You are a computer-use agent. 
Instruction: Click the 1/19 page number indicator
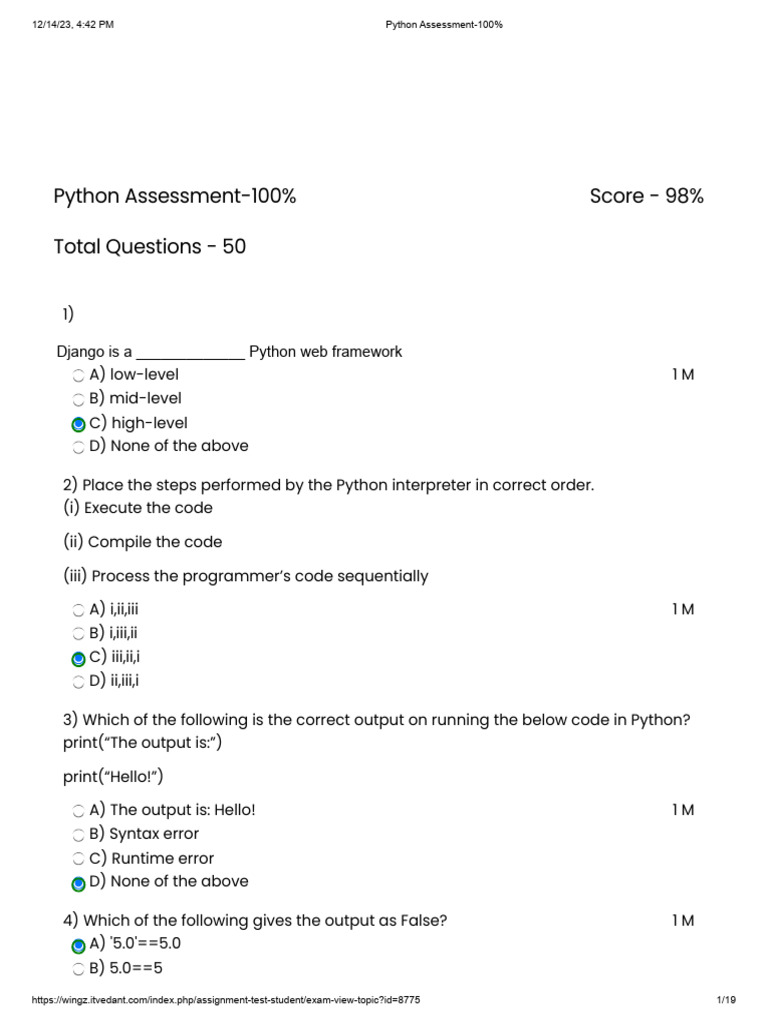tap(726, 1001)
